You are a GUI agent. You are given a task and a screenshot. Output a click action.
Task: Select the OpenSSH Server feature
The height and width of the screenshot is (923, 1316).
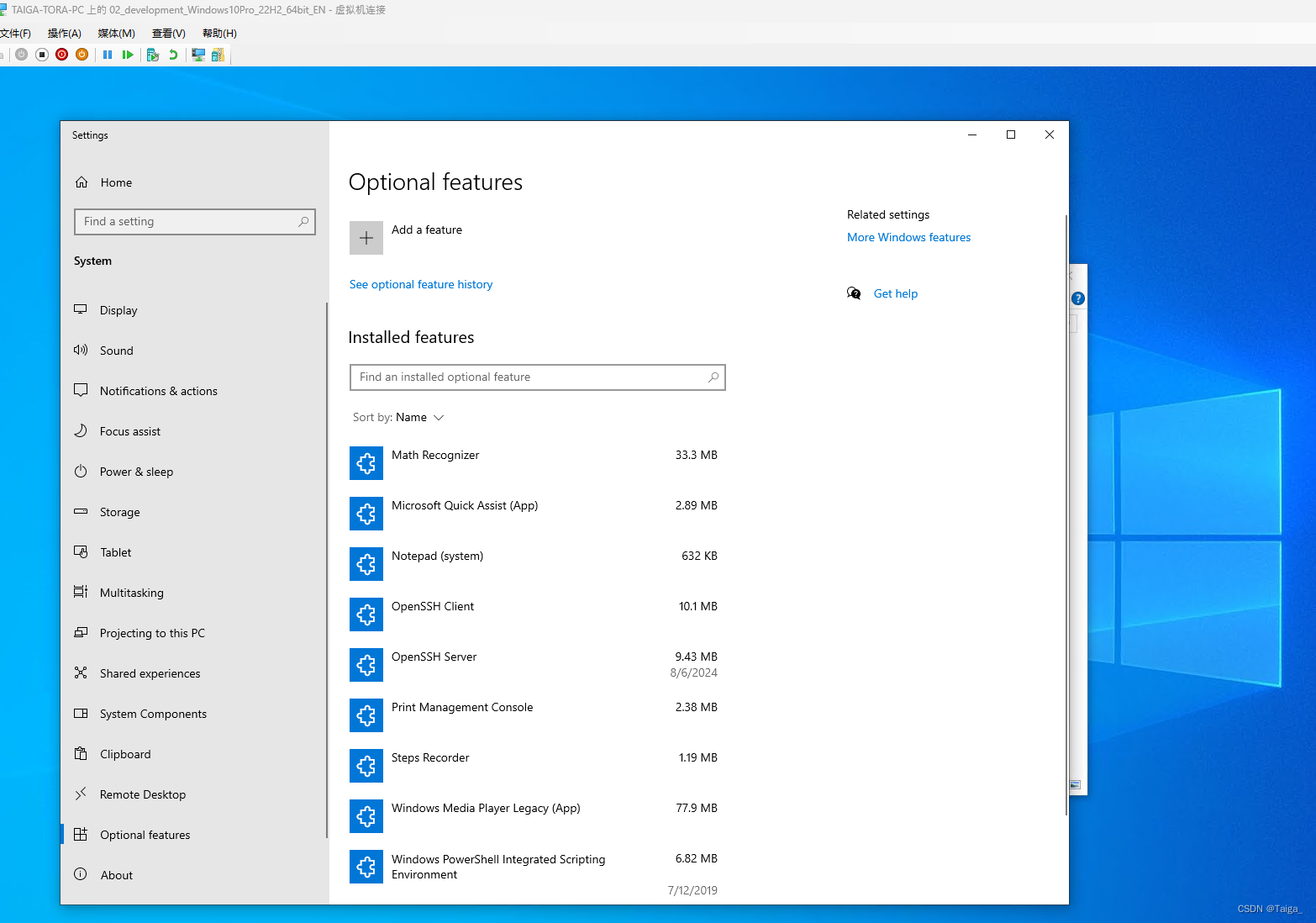(537, 665)
